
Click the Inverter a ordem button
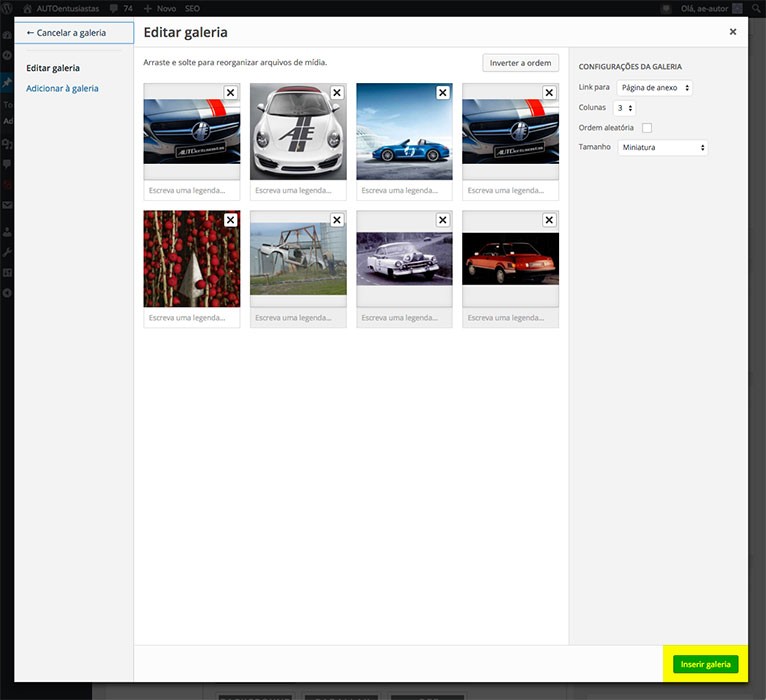pos(520,63)
